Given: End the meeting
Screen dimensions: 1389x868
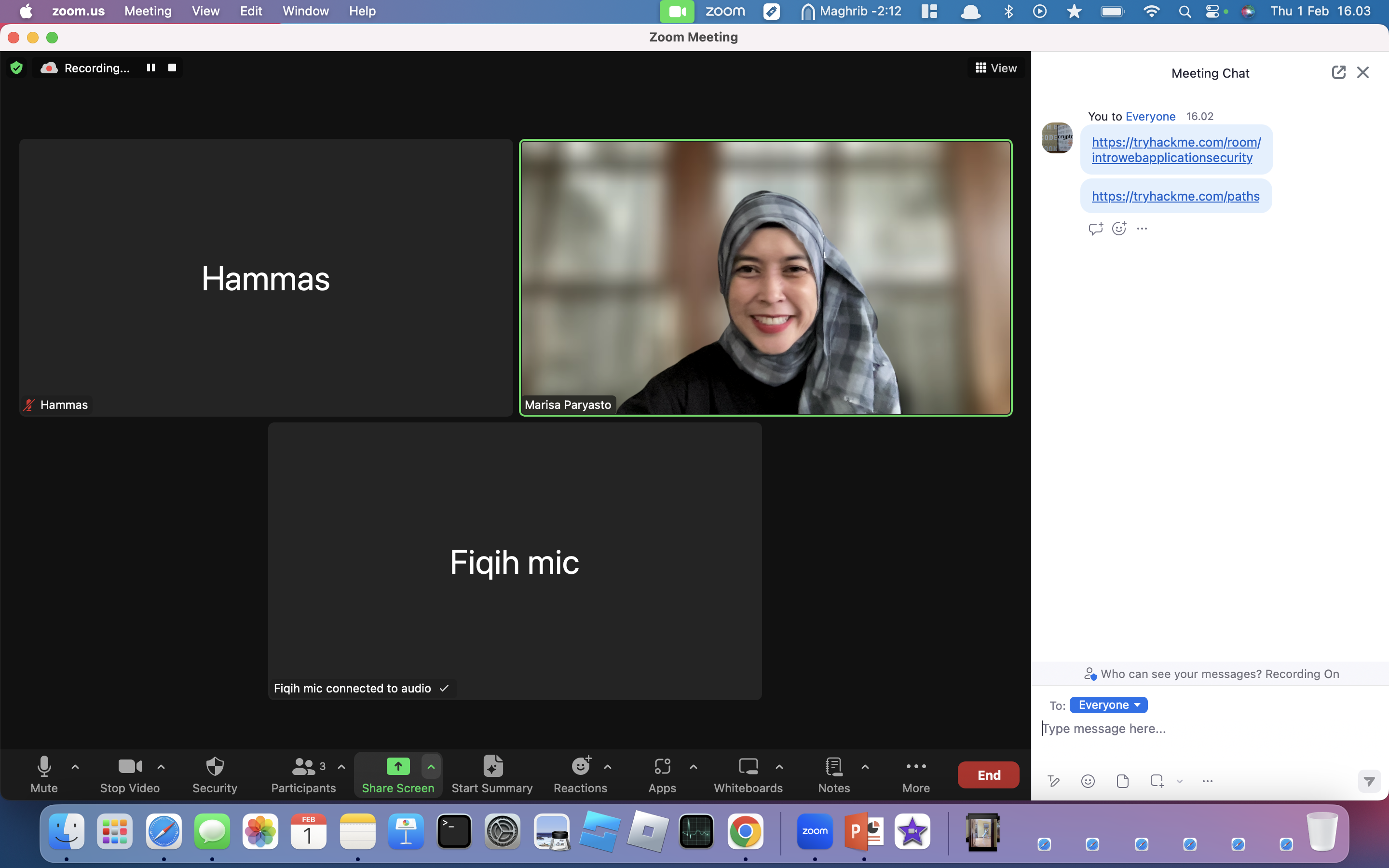Looking at the screenshot, I should (988, 775).
